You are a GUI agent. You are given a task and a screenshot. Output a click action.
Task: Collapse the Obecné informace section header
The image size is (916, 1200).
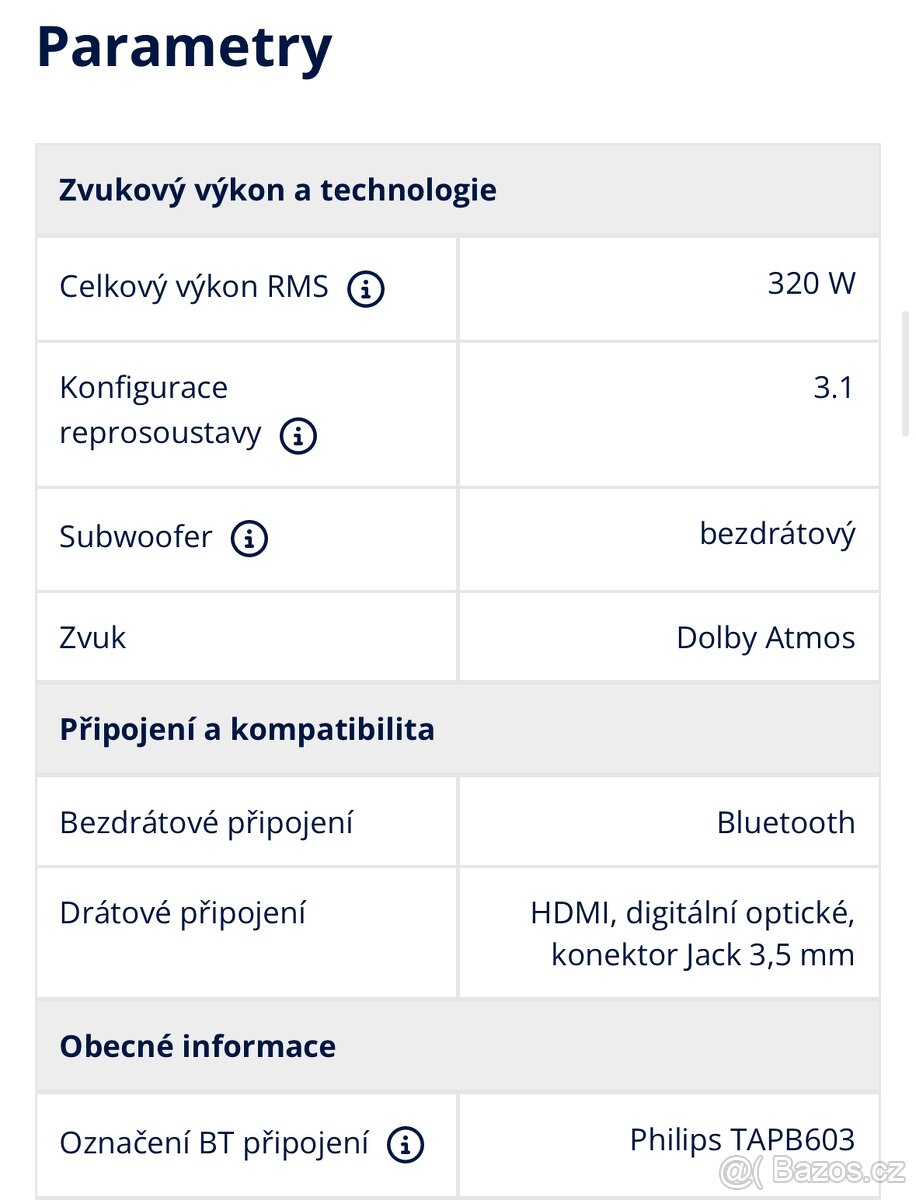coord(197,1046)
